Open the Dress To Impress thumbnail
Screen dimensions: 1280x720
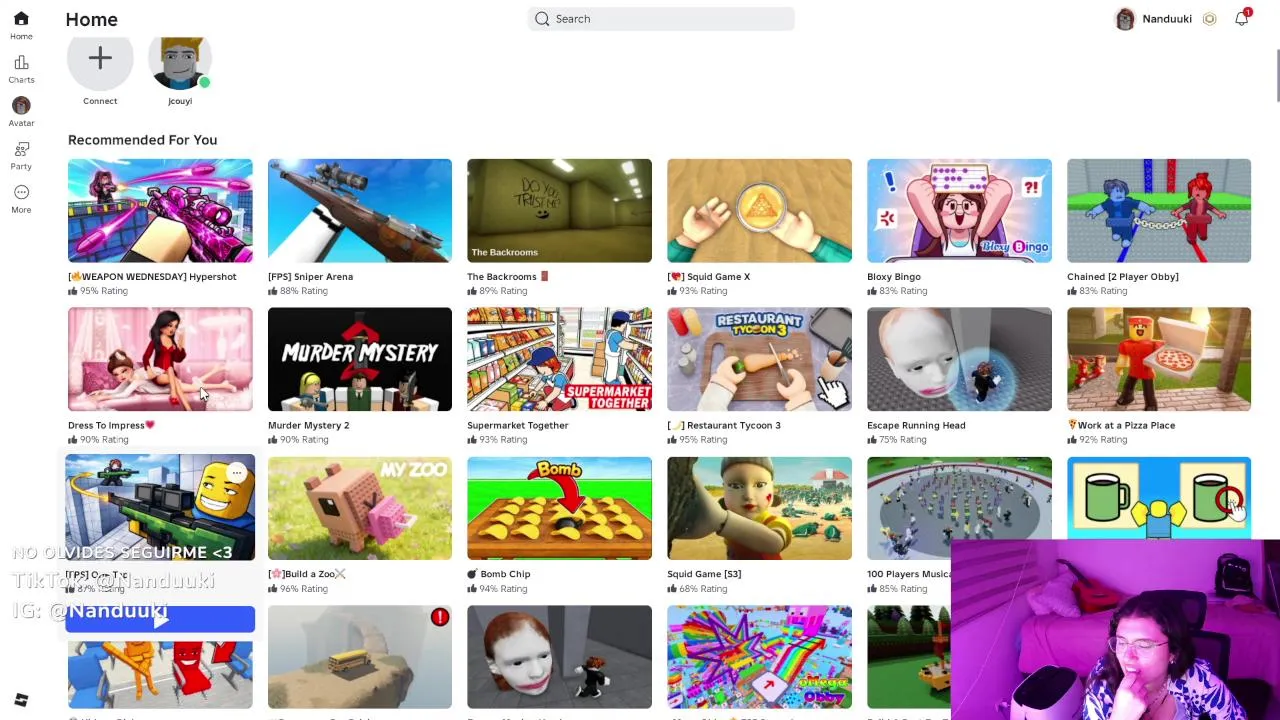160,359
